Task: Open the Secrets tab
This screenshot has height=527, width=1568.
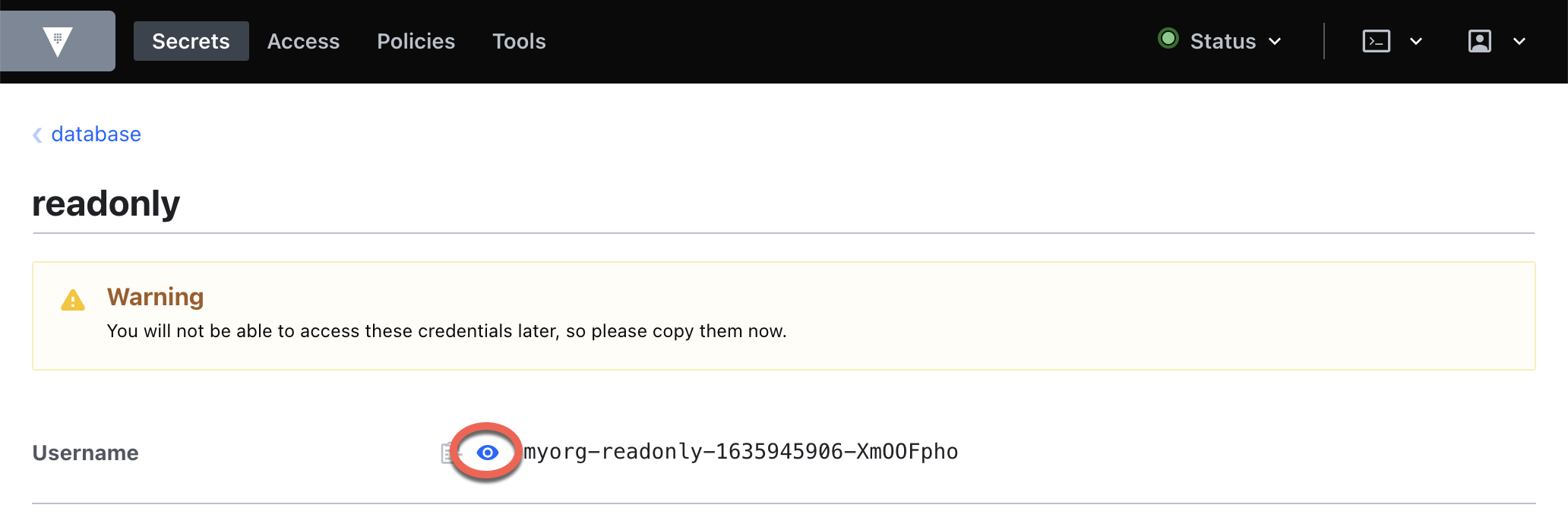Action: tap(191, 41)
